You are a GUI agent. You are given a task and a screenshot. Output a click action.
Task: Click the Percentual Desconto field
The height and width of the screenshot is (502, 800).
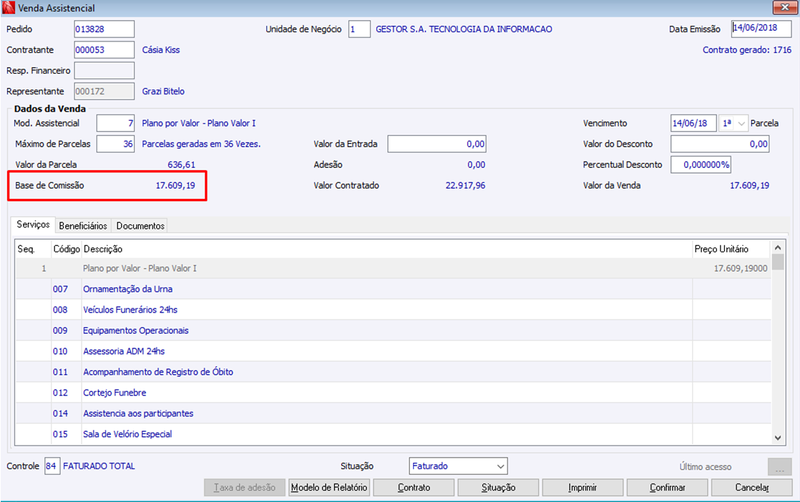point(701,165)
